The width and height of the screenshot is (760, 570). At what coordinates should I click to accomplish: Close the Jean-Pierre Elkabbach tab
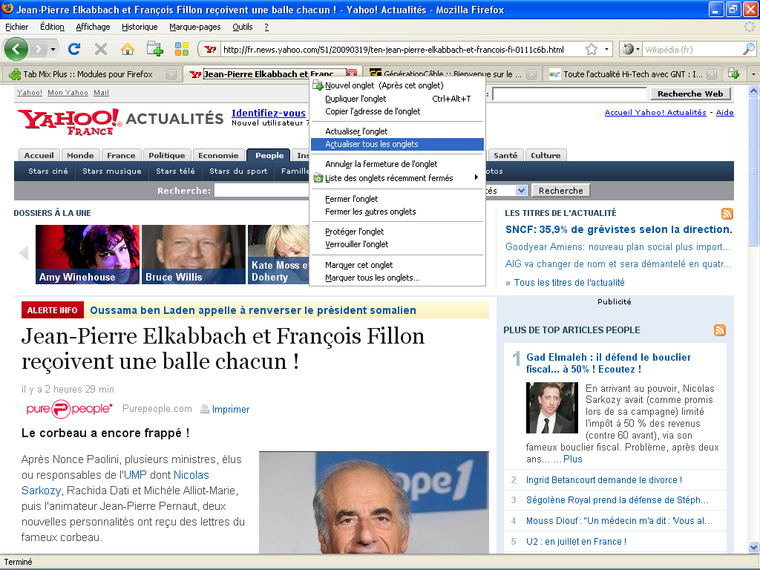click(352, 74)
